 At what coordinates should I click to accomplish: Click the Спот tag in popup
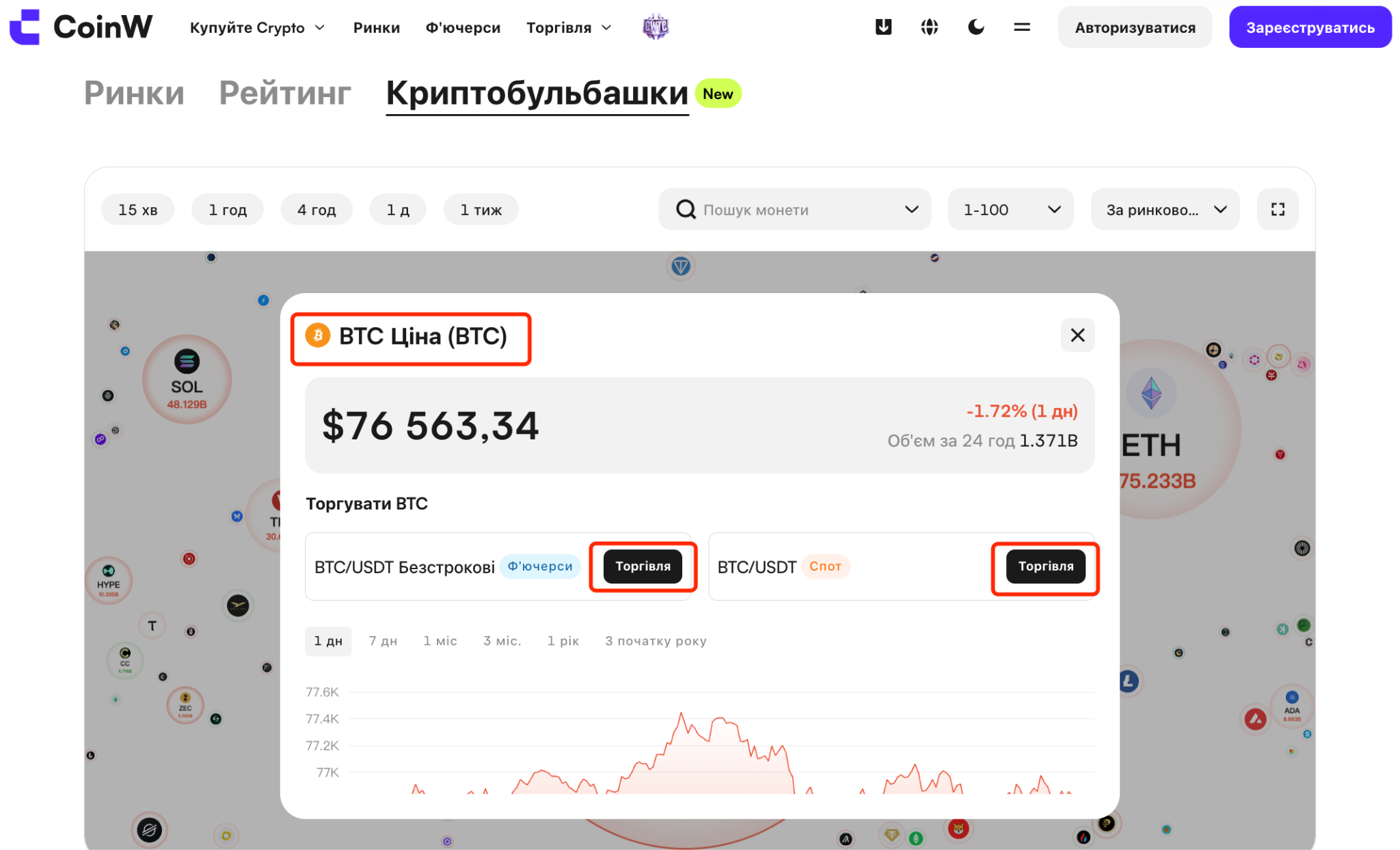pos(825,566)
